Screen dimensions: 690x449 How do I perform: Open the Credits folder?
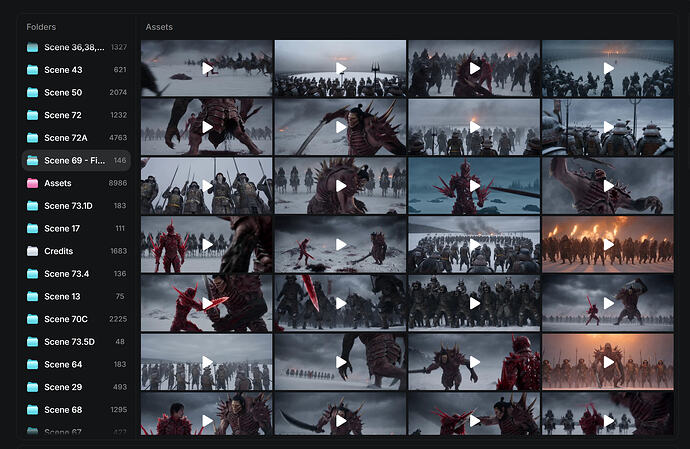point(76,251)
